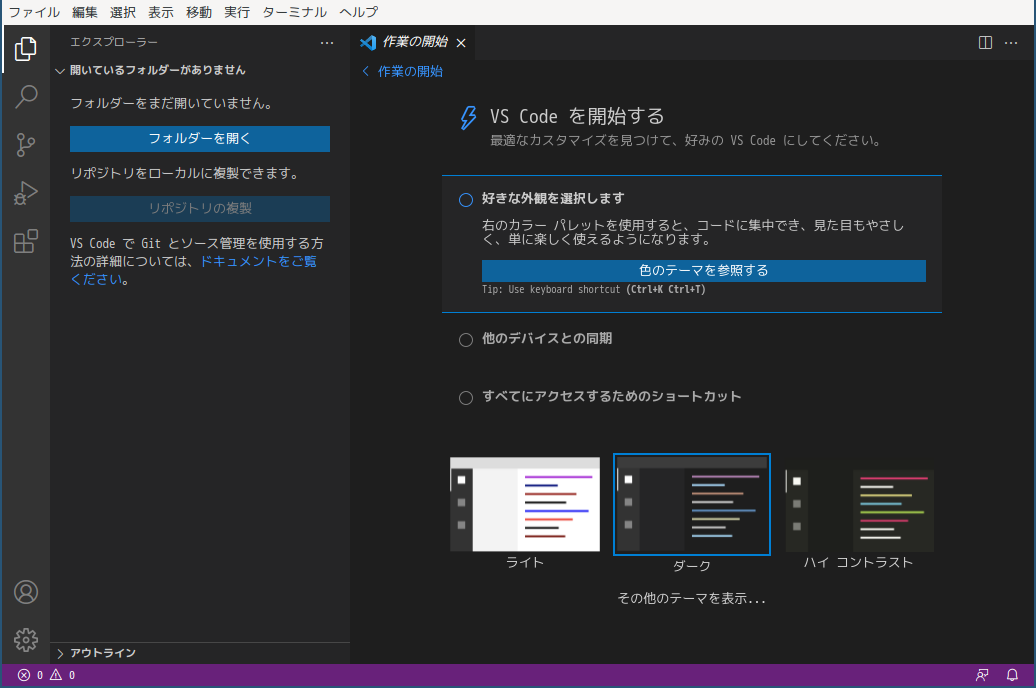
Task: Open the Extensions view icon
Action: pos(26,241)
